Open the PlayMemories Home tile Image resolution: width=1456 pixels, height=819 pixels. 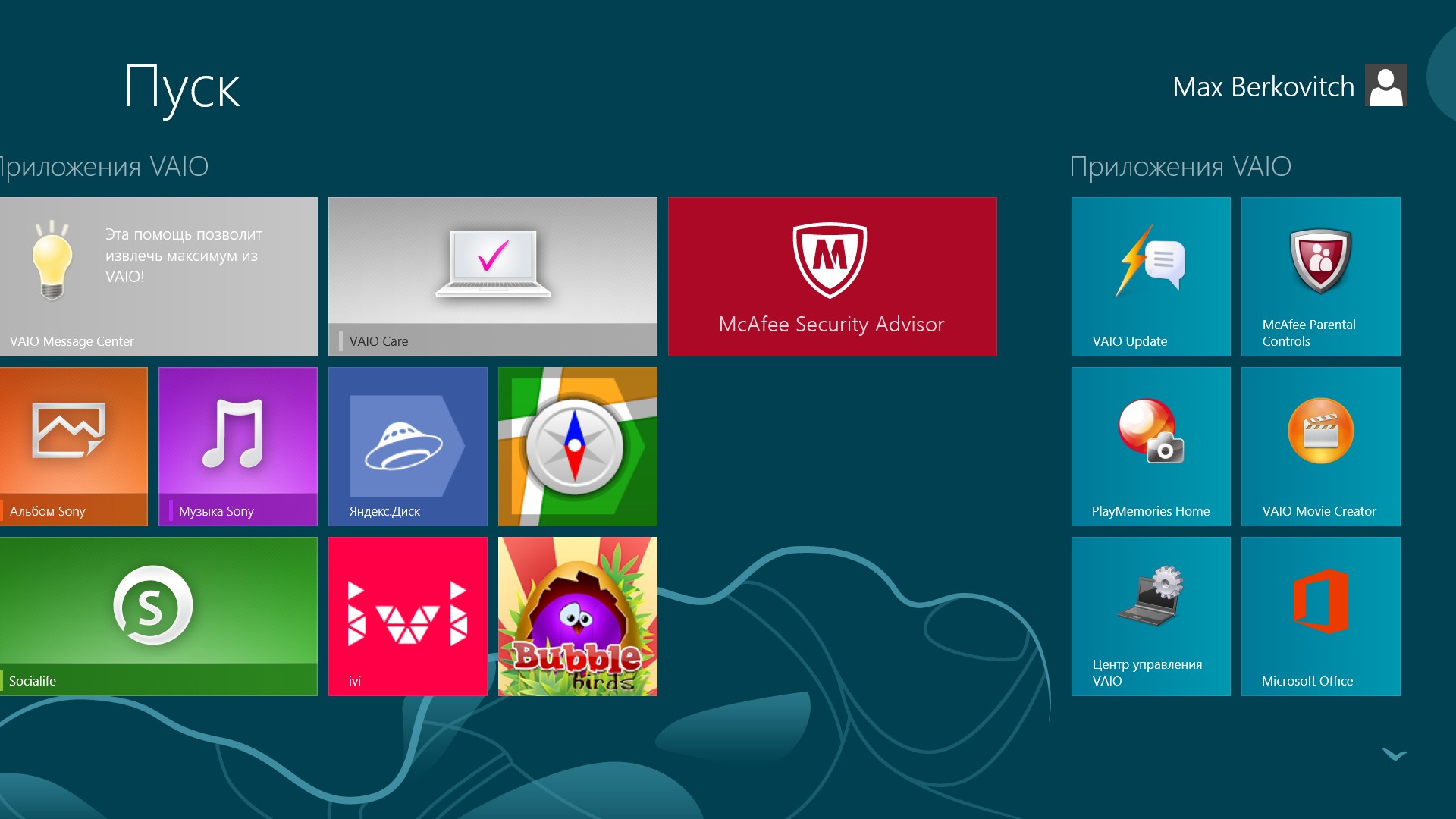tap(1150, 447)
